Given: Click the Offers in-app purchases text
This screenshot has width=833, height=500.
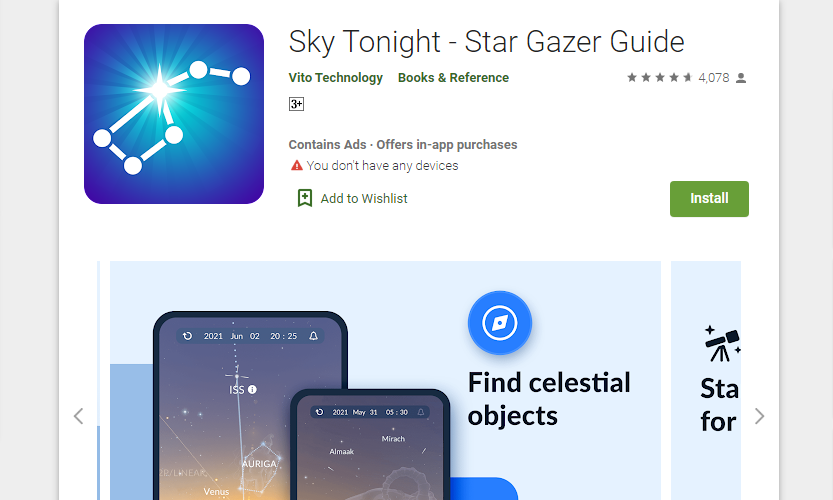Looking at the screenshot, I should (447, 145).
